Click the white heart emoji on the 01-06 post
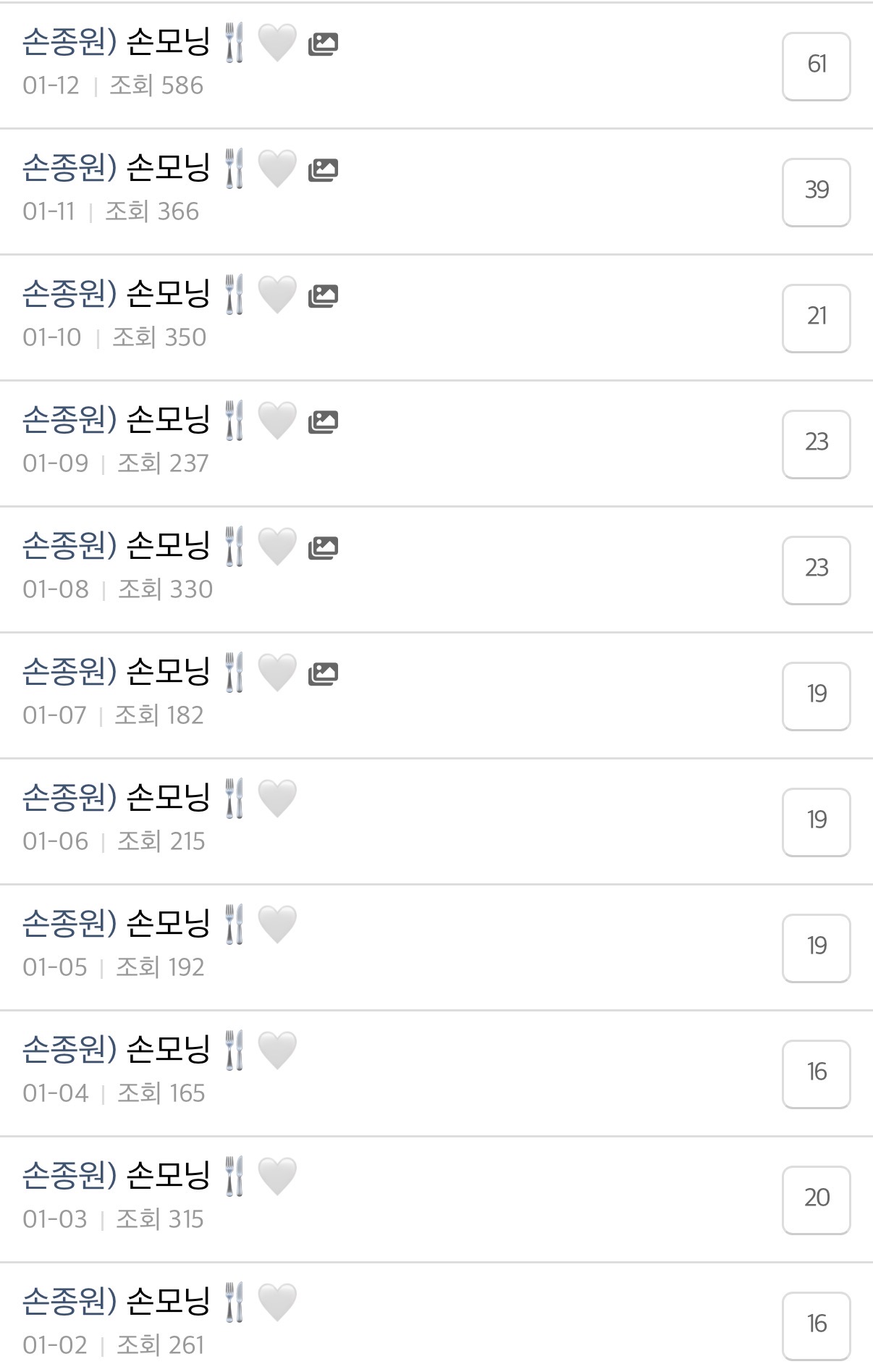This screenshot has height=1372, width=873. (277, 799)
